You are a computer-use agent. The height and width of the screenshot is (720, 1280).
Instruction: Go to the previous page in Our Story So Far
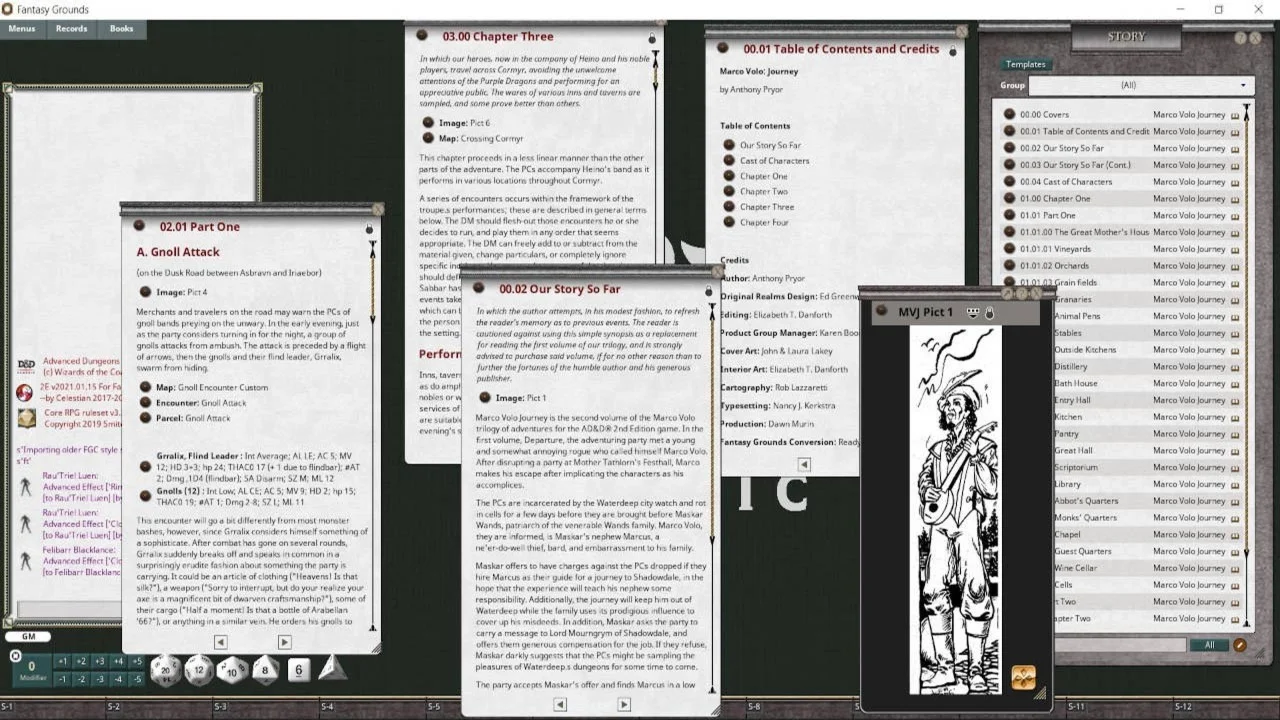click(559, 704)
